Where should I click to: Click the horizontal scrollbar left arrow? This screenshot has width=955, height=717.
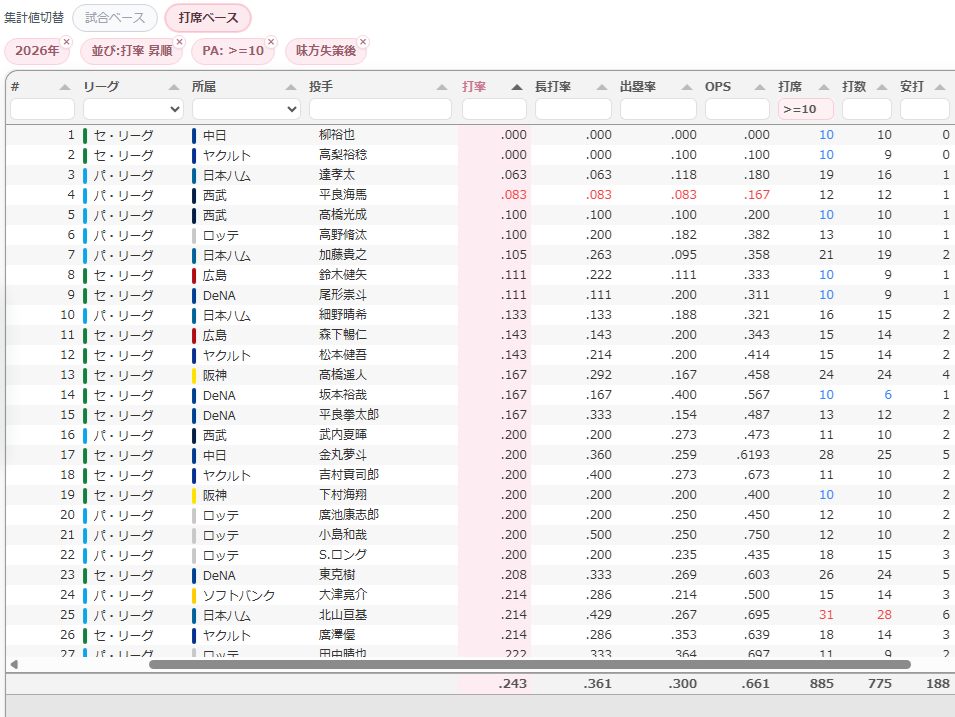pos(14,664)
